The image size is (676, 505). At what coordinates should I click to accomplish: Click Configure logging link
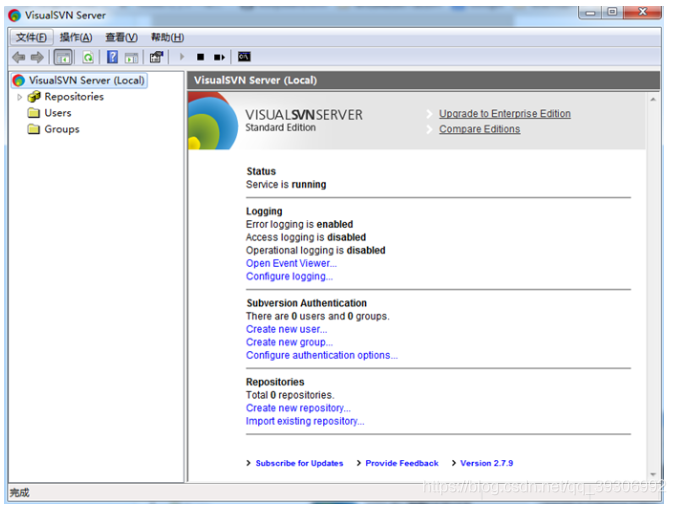point(289,276)
